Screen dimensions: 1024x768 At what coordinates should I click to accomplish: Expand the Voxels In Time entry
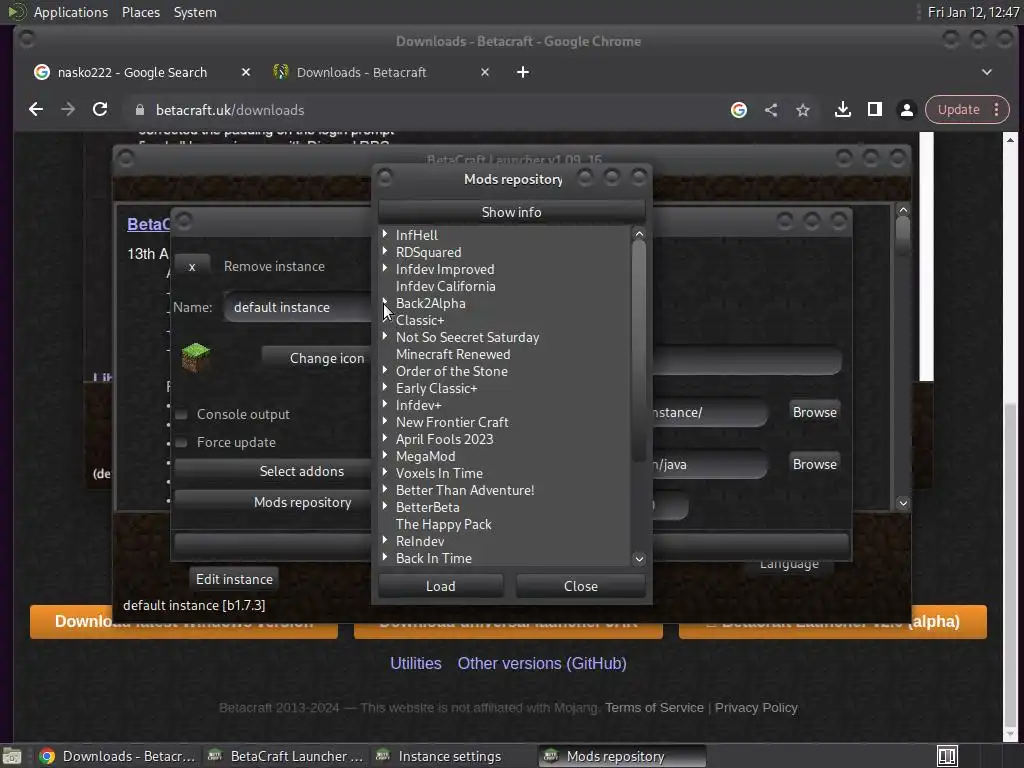pos(385,472)
